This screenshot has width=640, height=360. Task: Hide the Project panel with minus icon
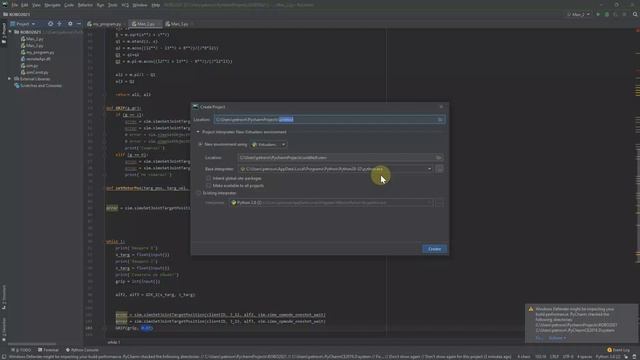79,24
